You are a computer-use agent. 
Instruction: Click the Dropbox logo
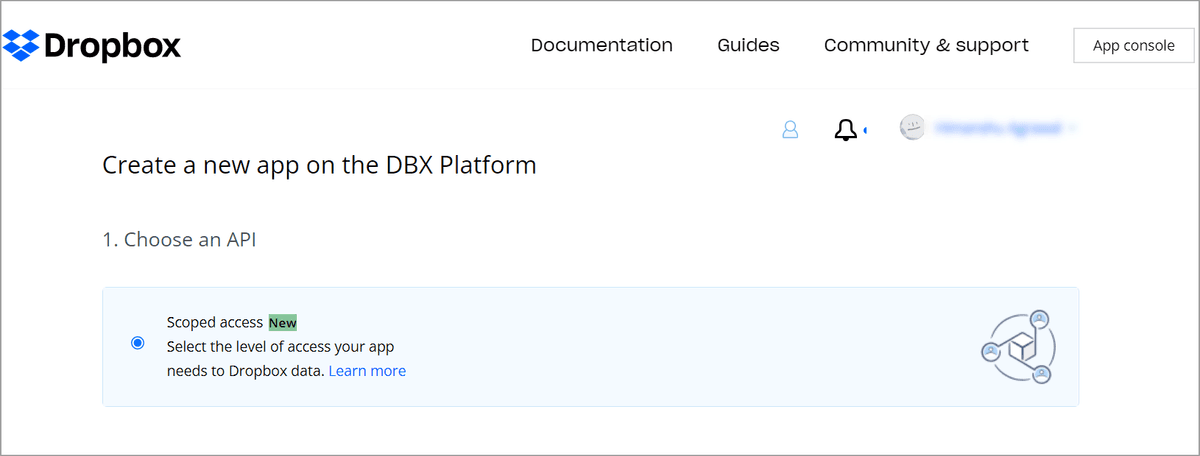pos(92,45)
